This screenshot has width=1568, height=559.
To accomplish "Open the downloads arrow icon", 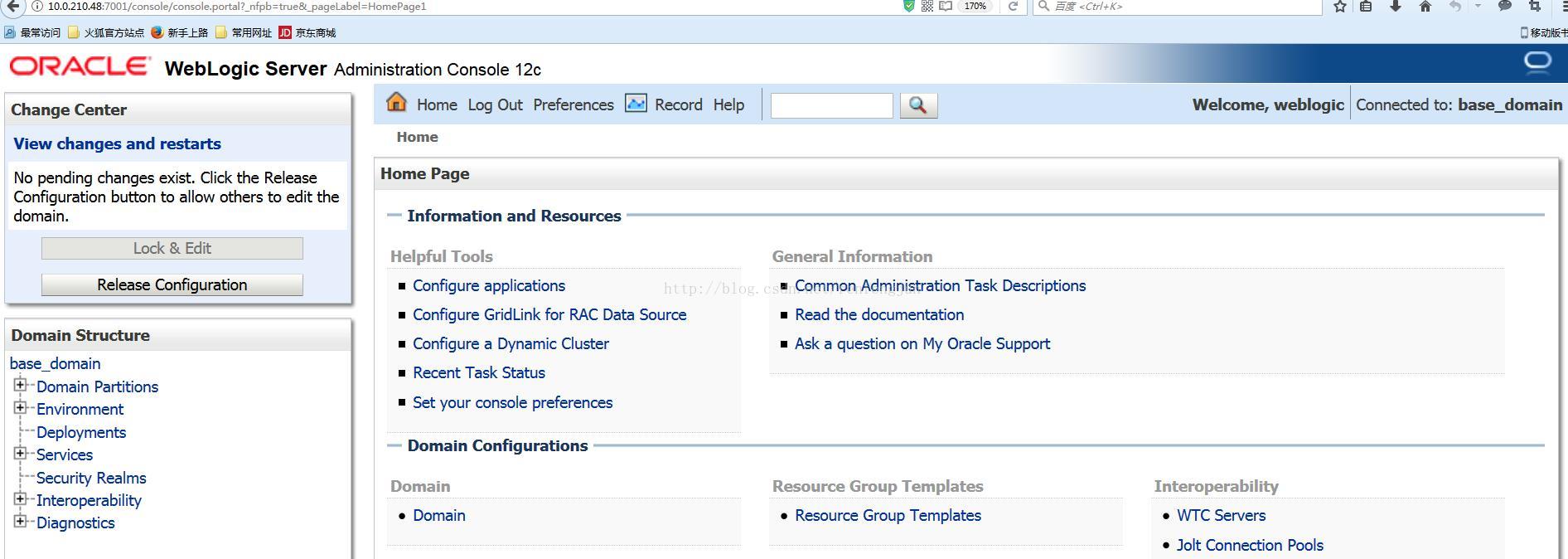I will [x=1396, y=6].
